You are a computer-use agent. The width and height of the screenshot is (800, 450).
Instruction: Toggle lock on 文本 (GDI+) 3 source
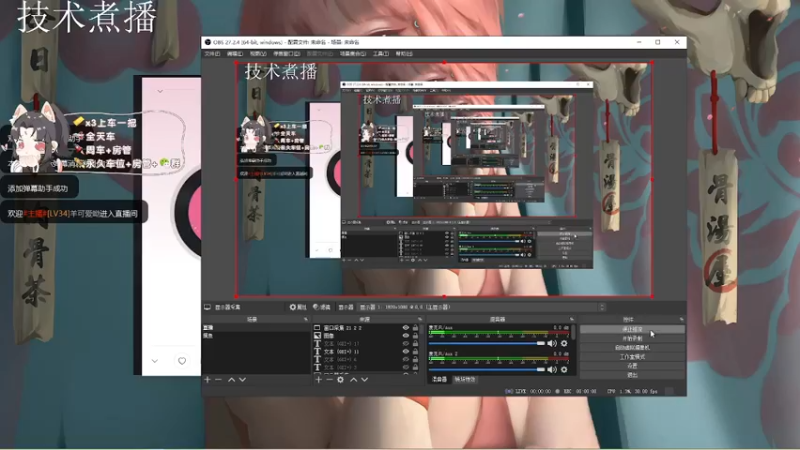click(x=415, y=367)
